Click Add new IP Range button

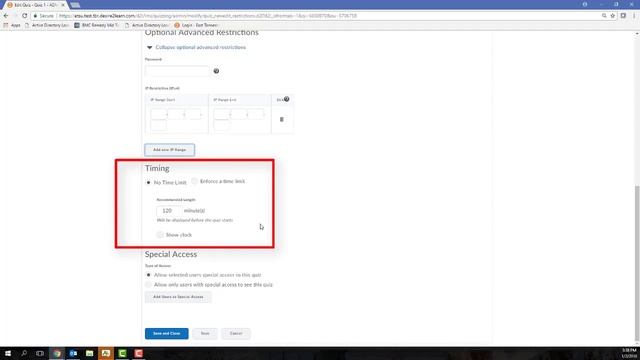point(169,150)
